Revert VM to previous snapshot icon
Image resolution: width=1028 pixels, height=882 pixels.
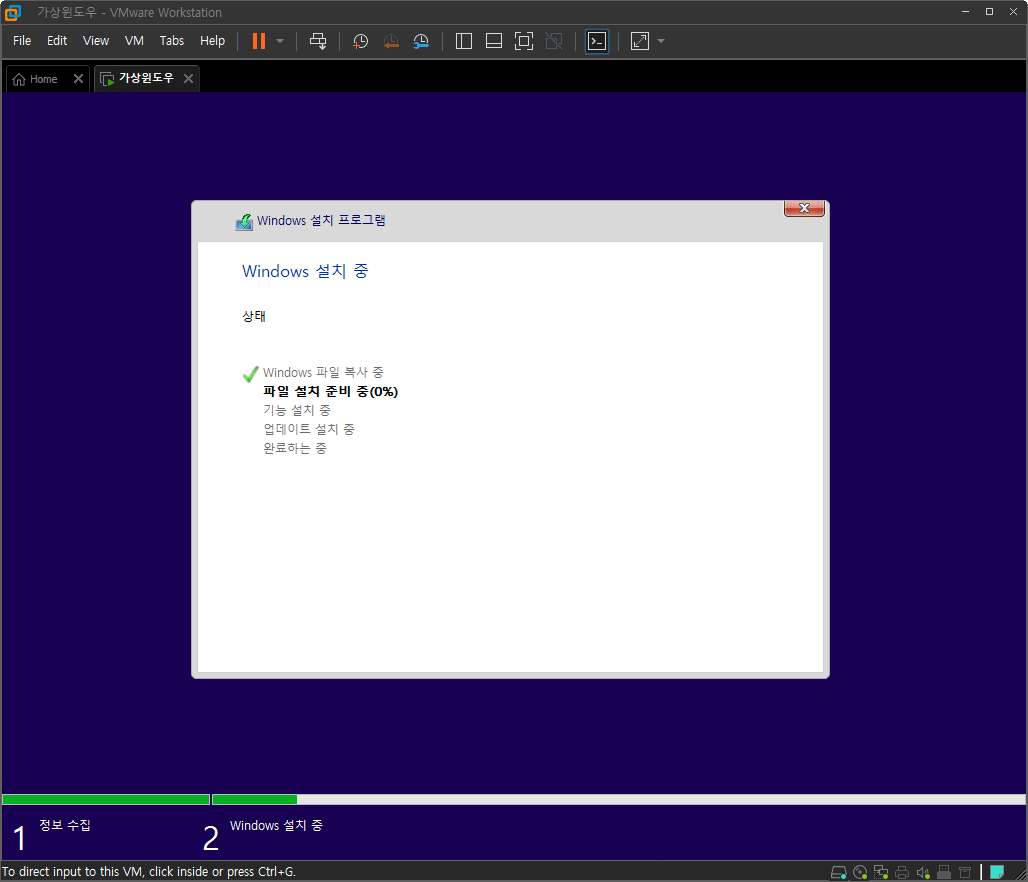[x=391, y=41]
